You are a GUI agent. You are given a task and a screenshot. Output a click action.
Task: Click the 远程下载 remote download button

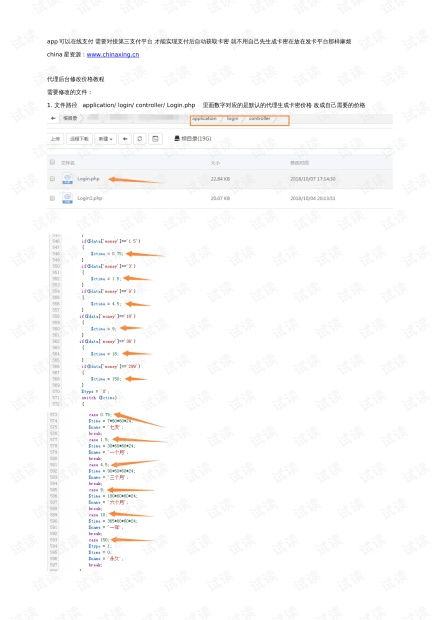79,139
